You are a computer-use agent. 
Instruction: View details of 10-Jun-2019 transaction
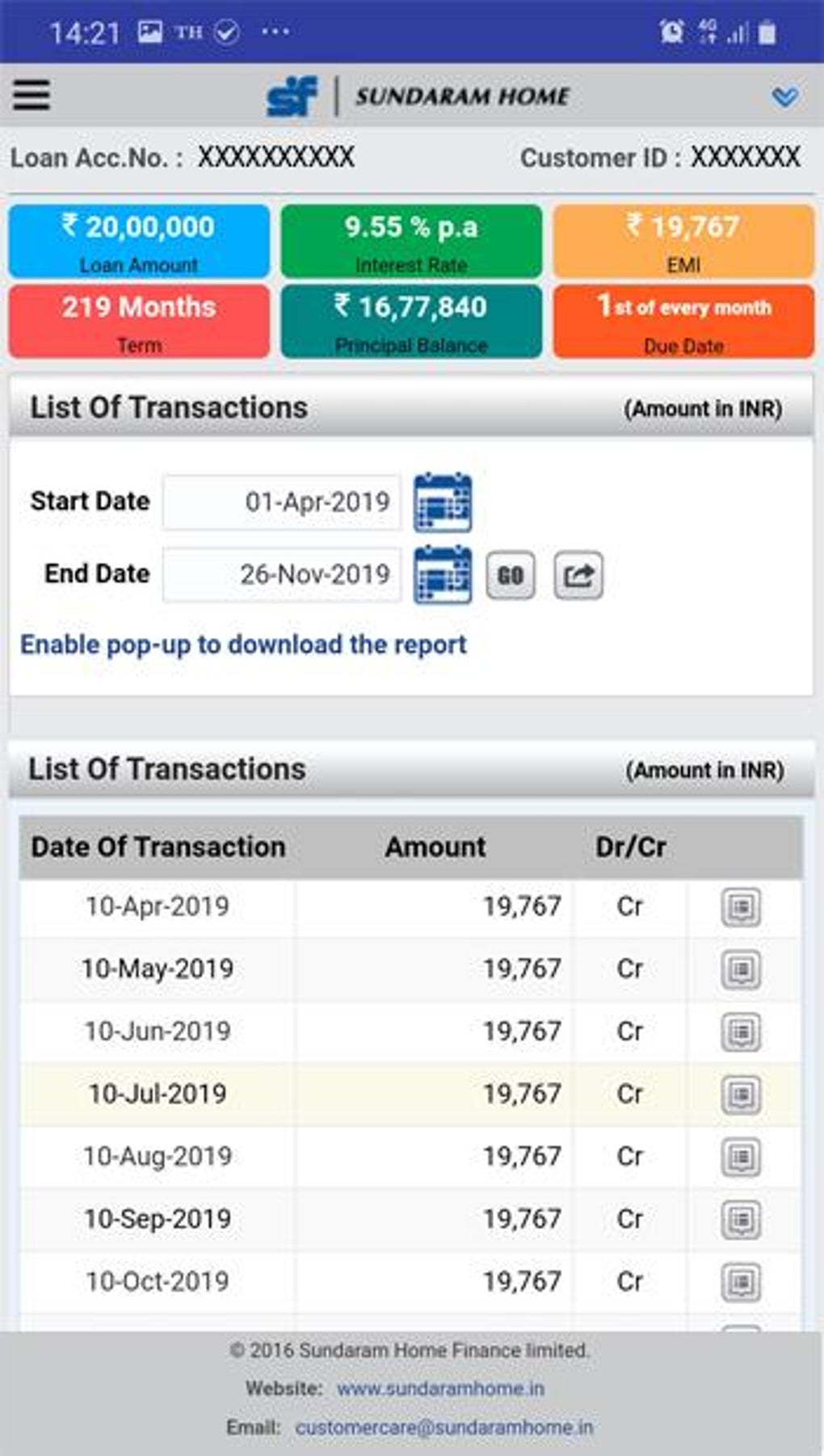(x=741, y=1032)
